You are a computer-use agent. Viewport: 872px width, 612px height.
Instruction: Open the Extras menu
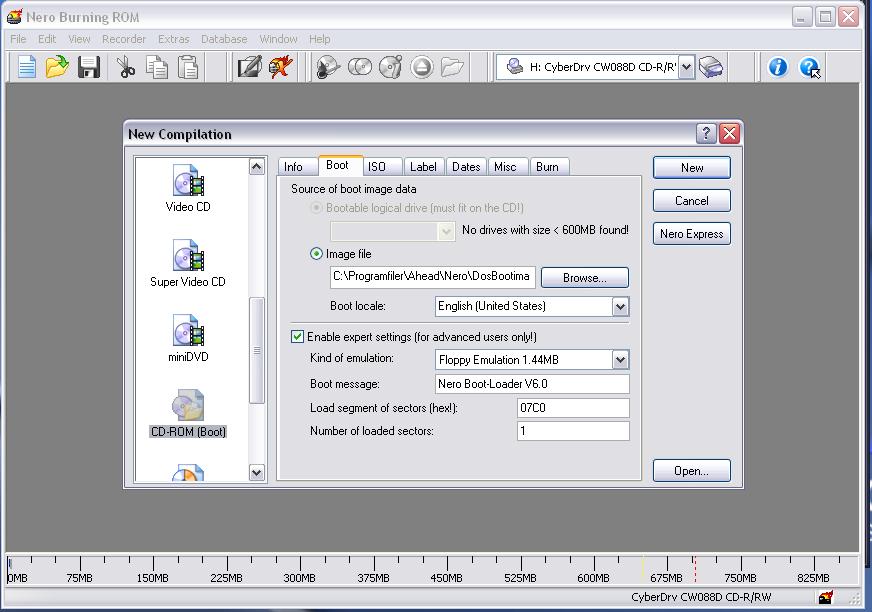(x=174, y=39)
